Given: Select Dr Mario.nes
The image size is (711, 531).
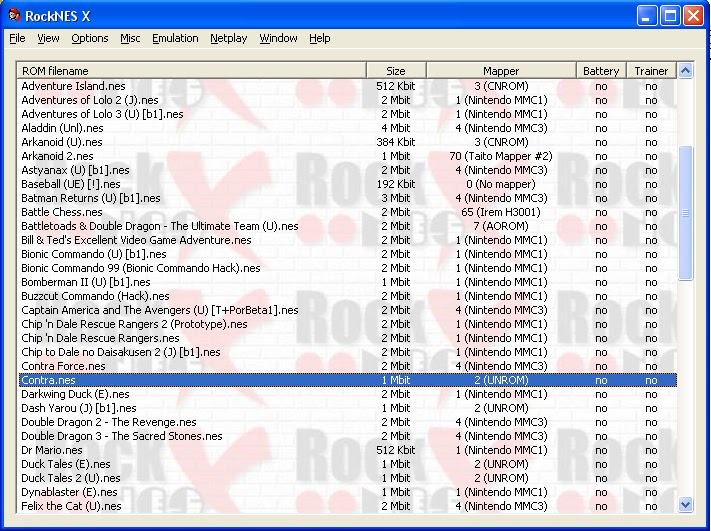Looking at the screenshot, I should coord(347,450).
